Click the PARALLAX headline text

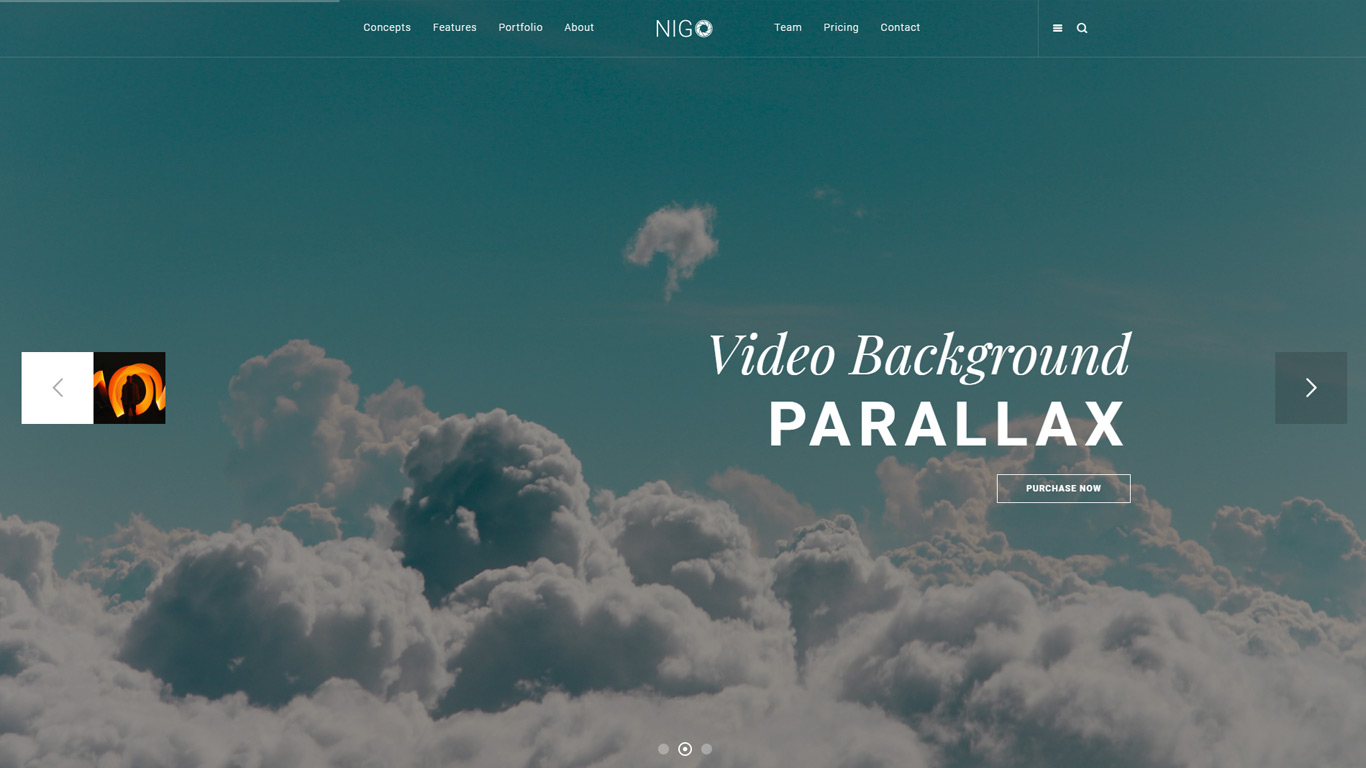coord(947,424)
